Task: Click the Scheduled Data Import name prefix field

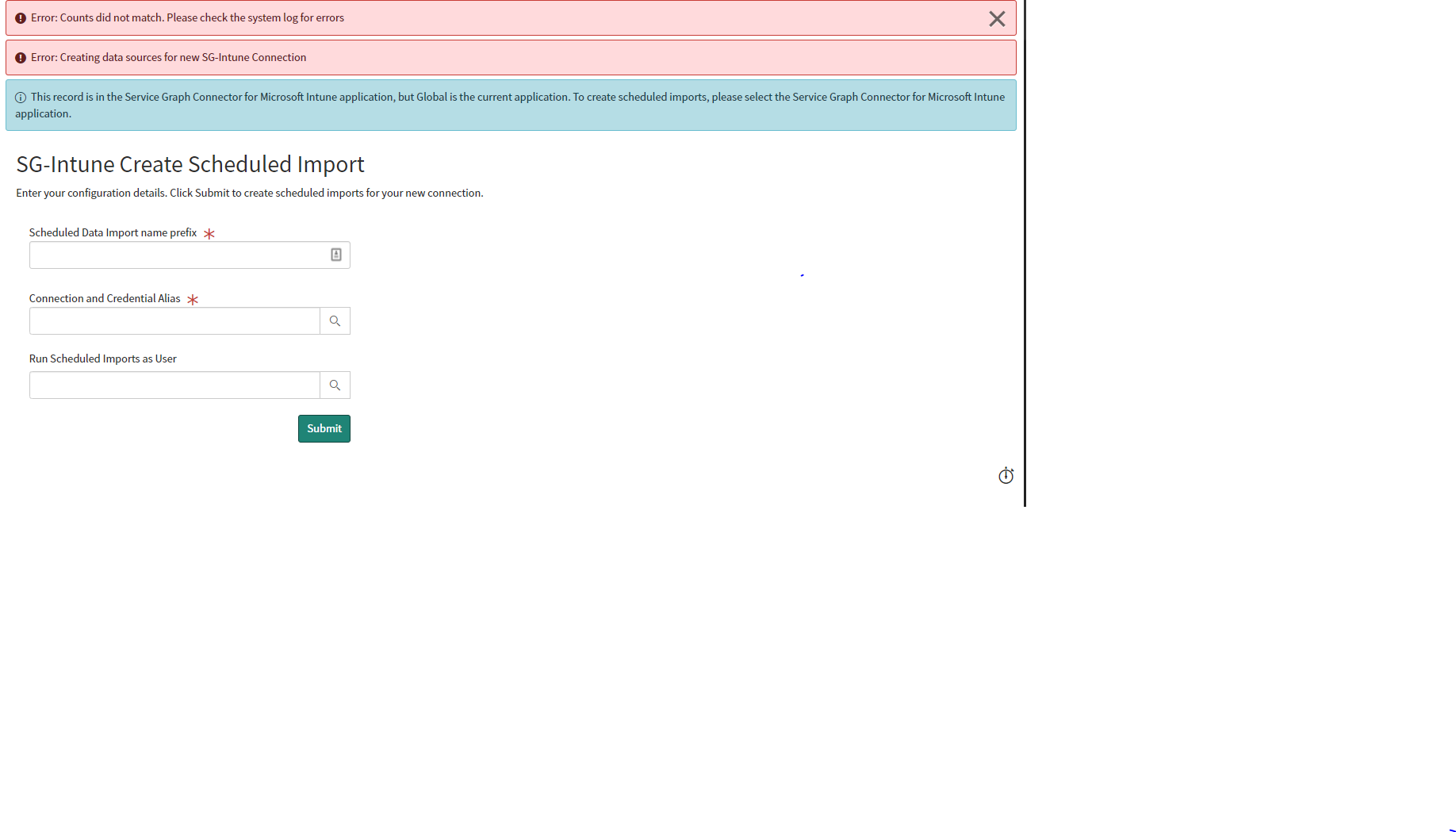Action: (190, 255)
